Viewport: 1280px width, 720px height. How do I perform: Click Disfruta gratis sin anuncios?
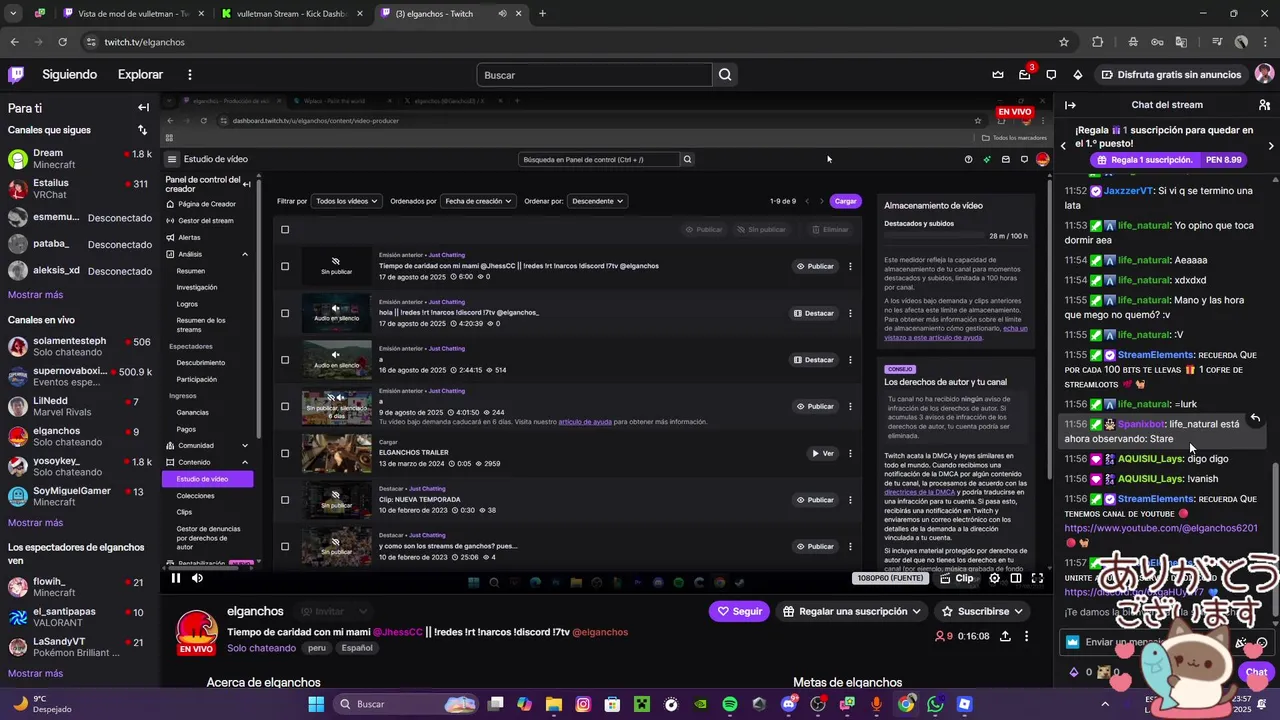pos(1170,75)
